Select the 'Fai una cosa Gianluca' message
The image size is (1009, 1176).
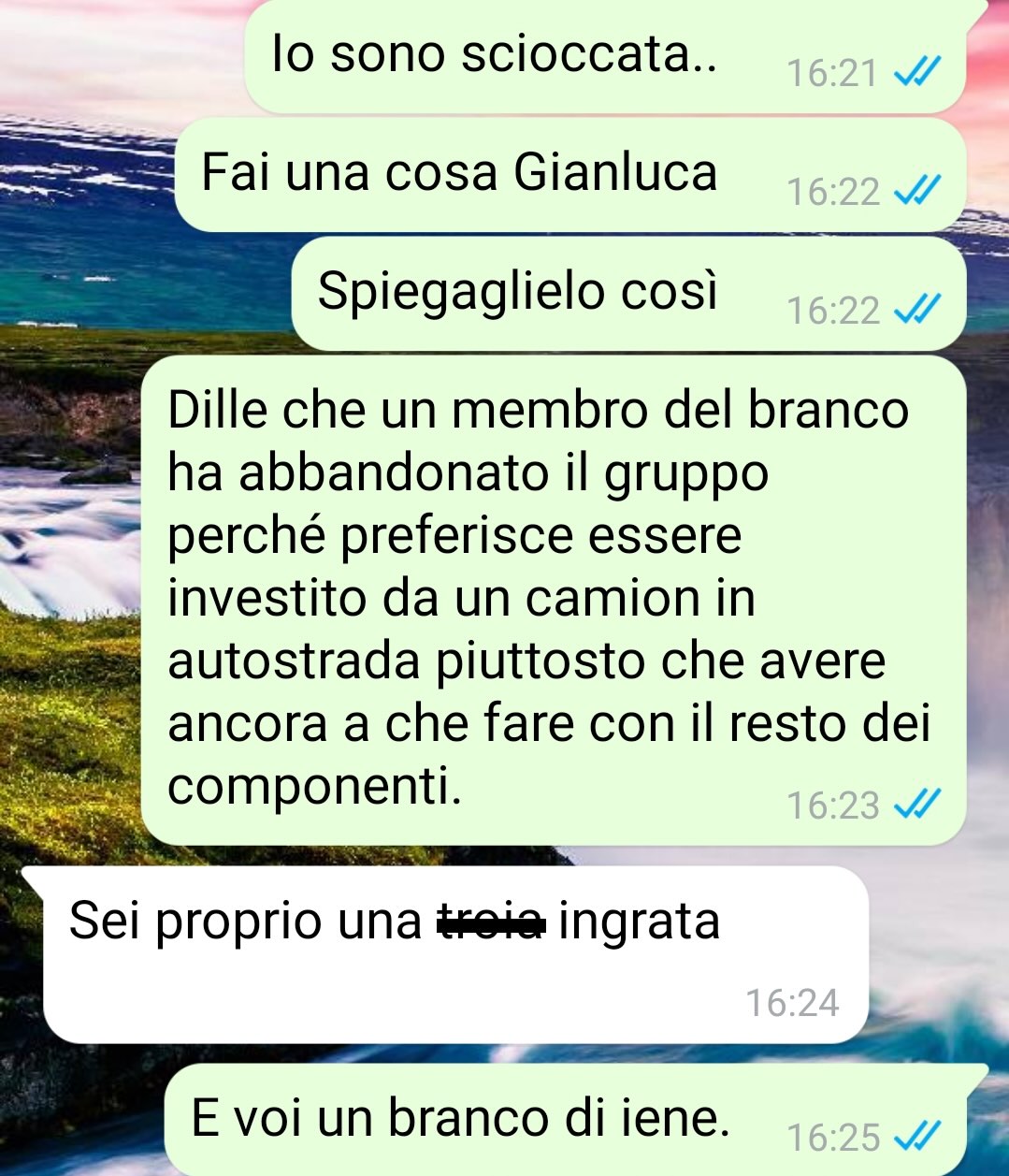(569, 175)
